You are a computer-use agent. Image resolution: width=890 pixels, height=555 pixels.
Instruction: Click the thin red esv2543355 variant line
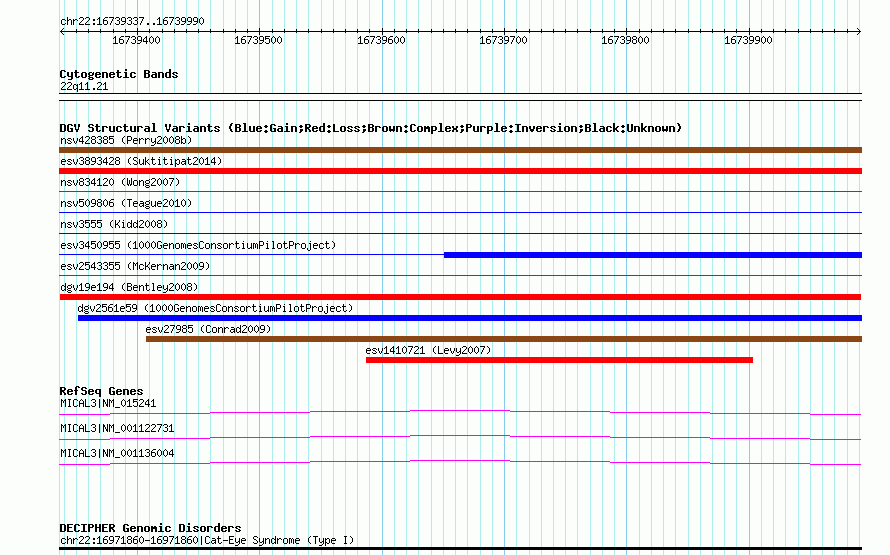point(460,276)
